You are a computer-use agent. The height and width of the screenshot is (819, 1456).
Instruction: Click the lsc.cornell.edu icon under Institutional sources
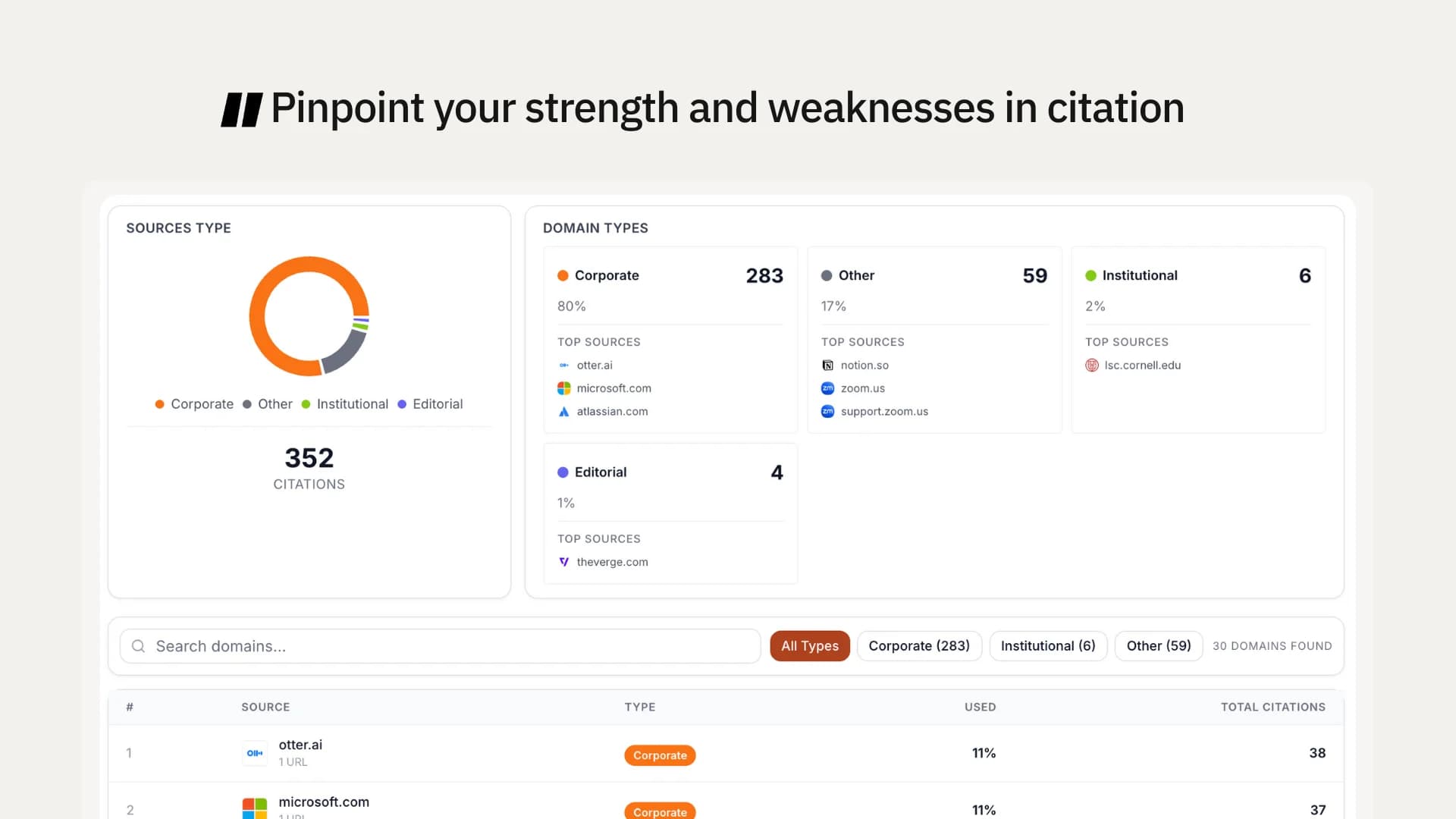[x=1091, y=365]
